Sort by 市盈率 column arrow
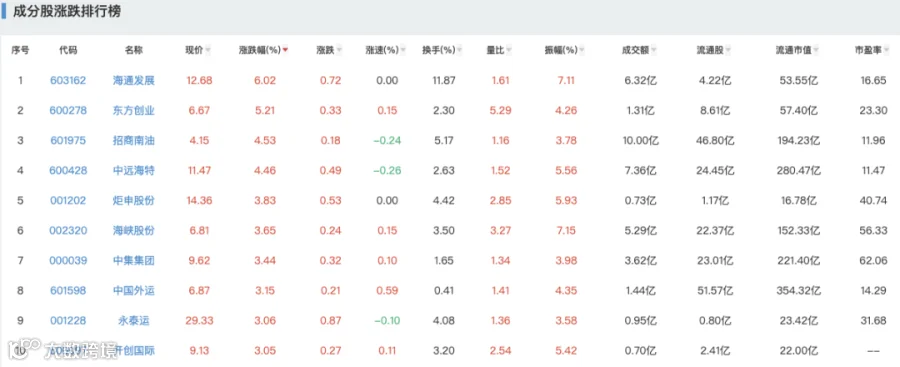 [885, 51]
